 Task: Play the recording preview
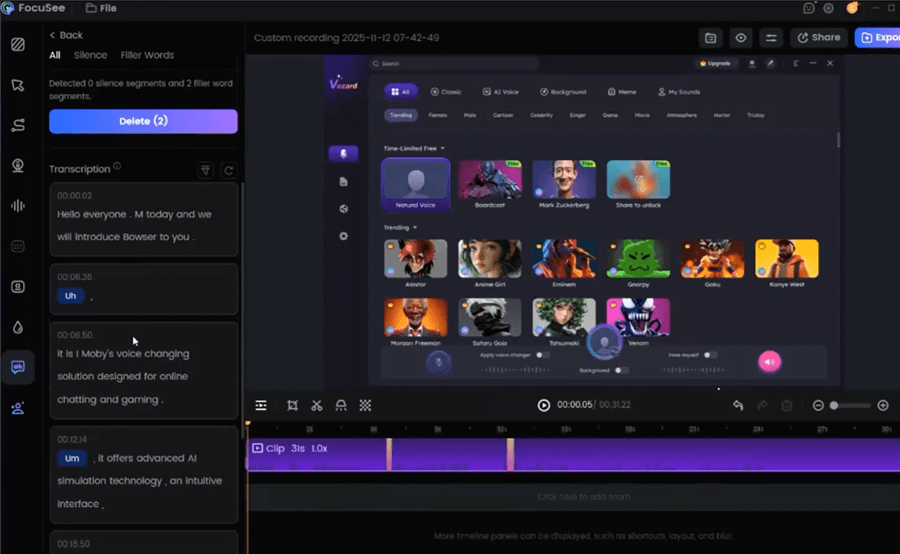(544, 405)
